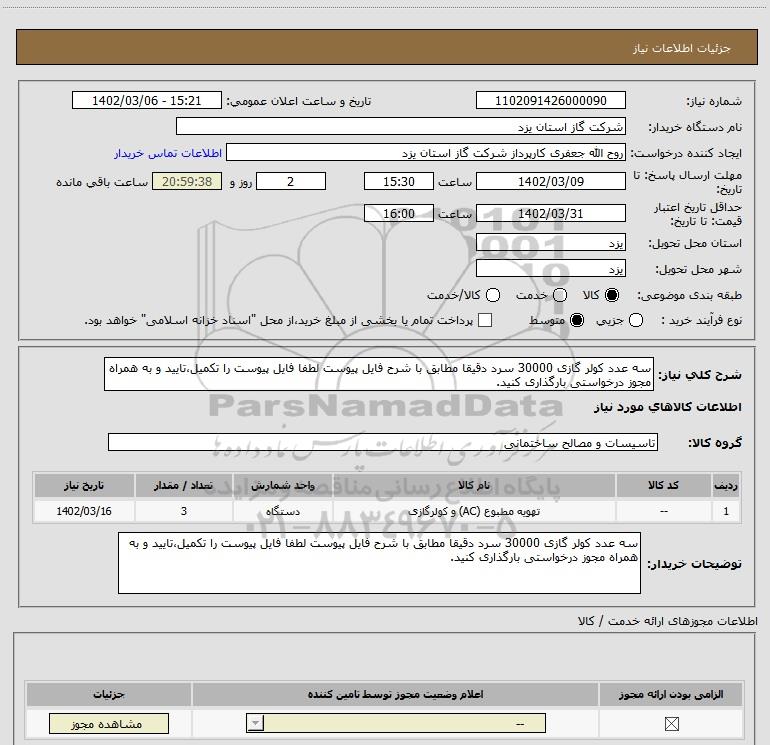
Task: Click the اطلاعات کالاهای مورد نیاز heading
Action: click(667, 407)
